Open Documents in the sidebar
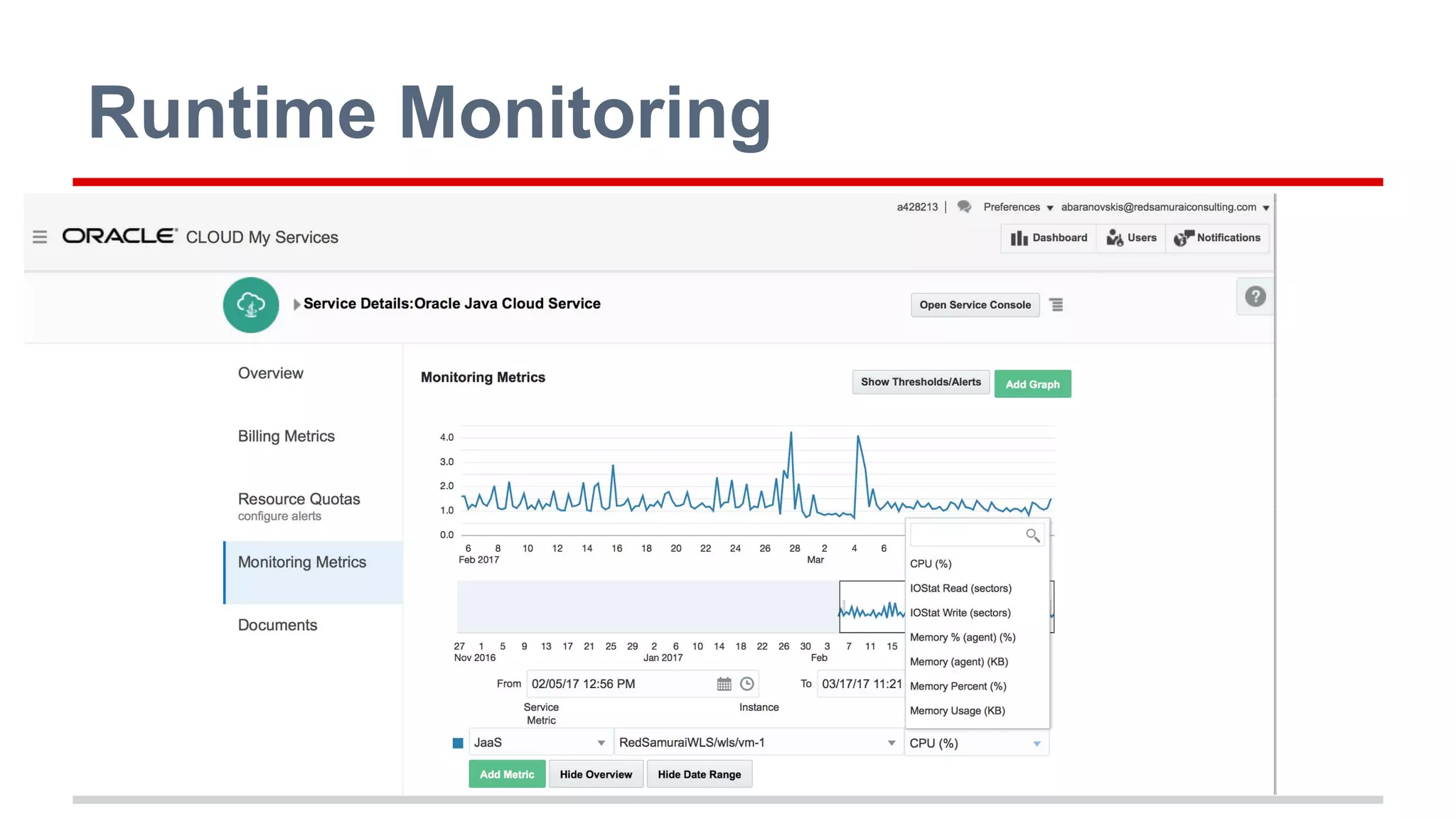Viewport: 1456px width, 819px height. pos(277,625)
